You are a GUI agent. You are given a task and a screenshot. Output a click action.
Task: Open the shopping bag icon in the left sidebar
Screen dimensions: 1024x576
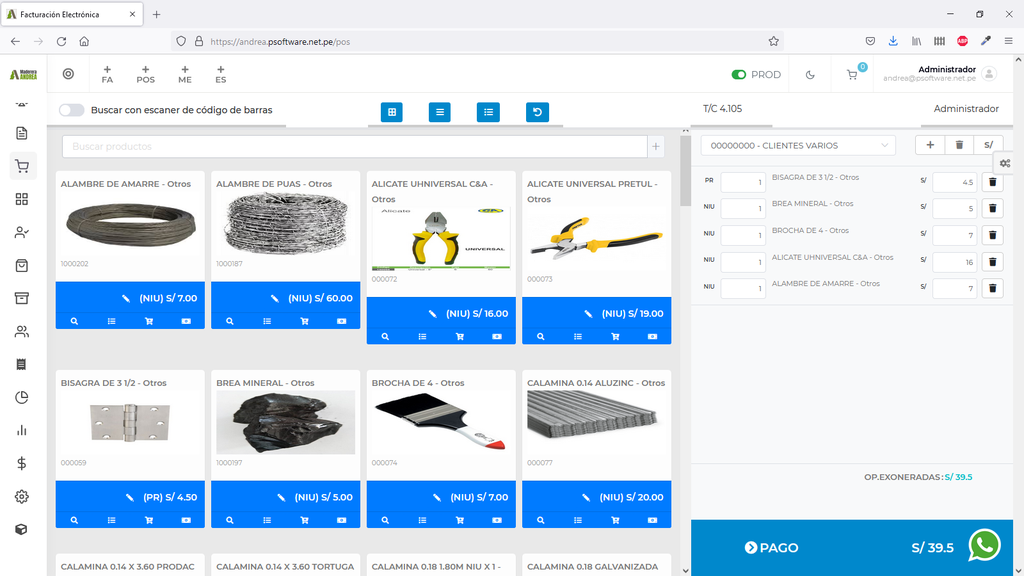click(22, 265)
